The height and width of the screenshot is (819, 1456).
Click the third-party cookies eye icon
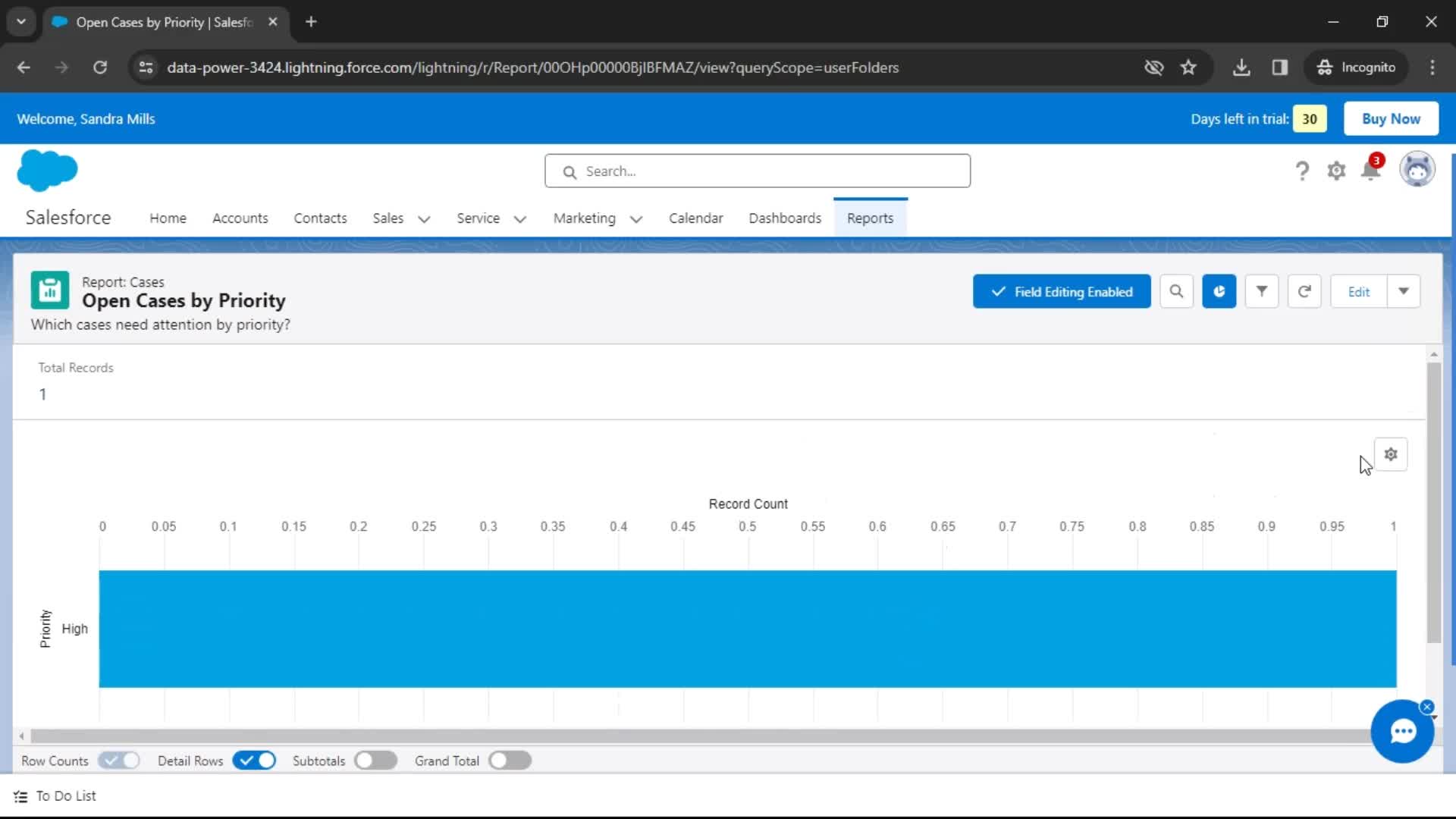tap(1153, 67)
